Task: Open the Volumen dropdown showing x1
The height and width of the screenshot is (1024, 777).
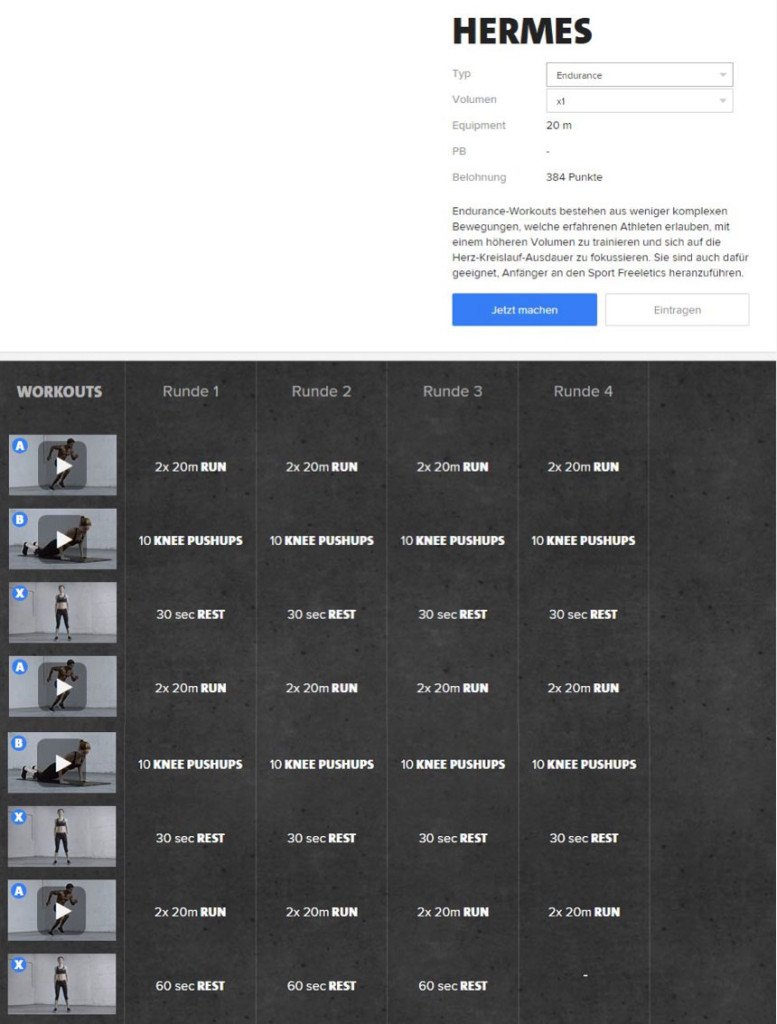Action: (639, 101)
